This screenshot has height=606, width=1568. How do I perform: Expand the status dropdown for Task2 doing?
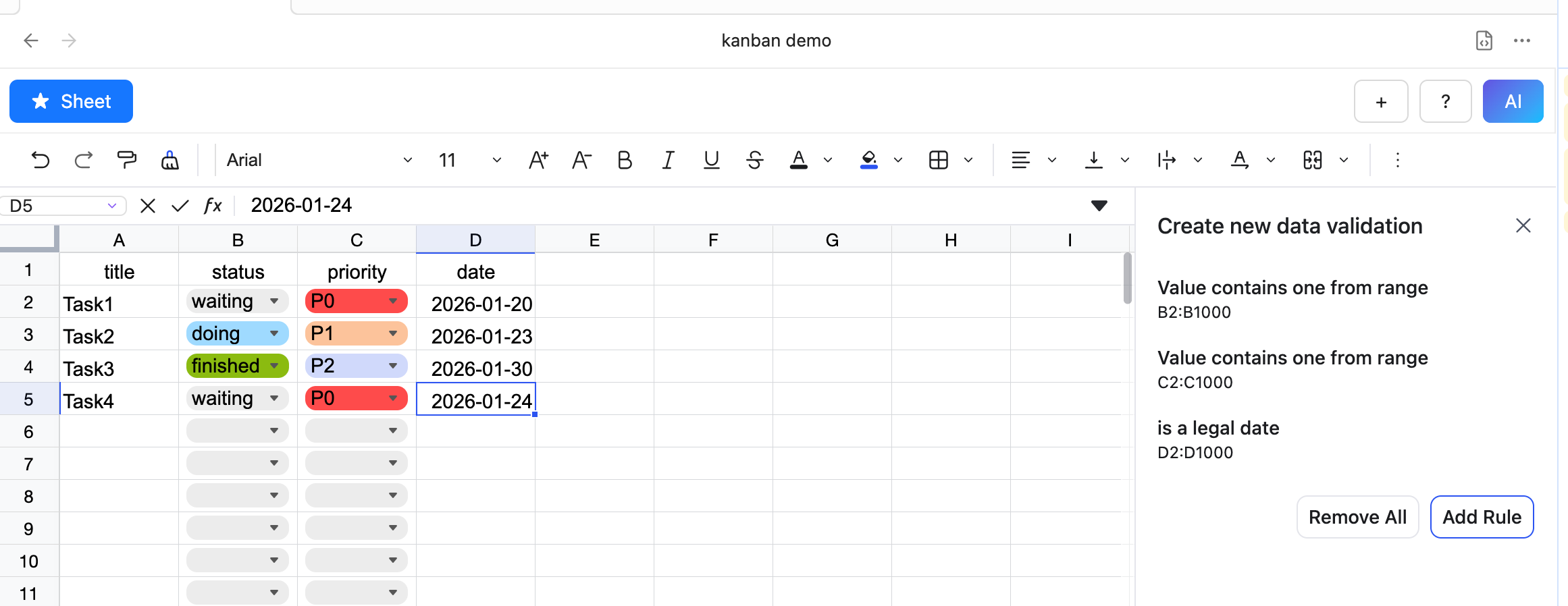pos(274,333)
